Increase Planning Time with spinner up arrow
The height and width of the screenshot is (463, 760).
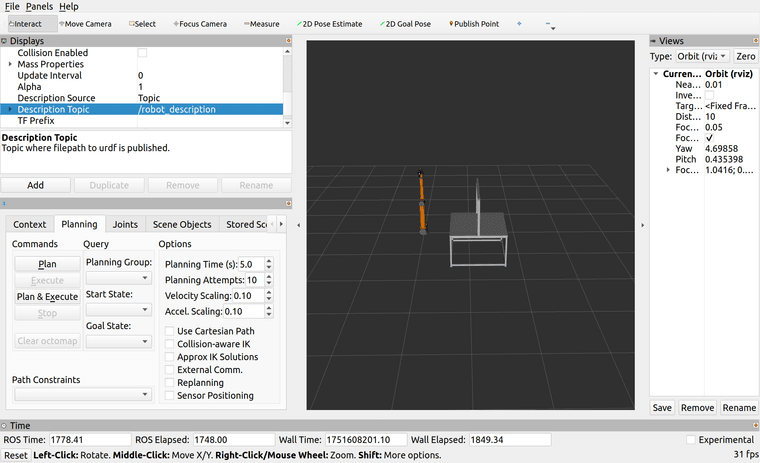point(269,261)
